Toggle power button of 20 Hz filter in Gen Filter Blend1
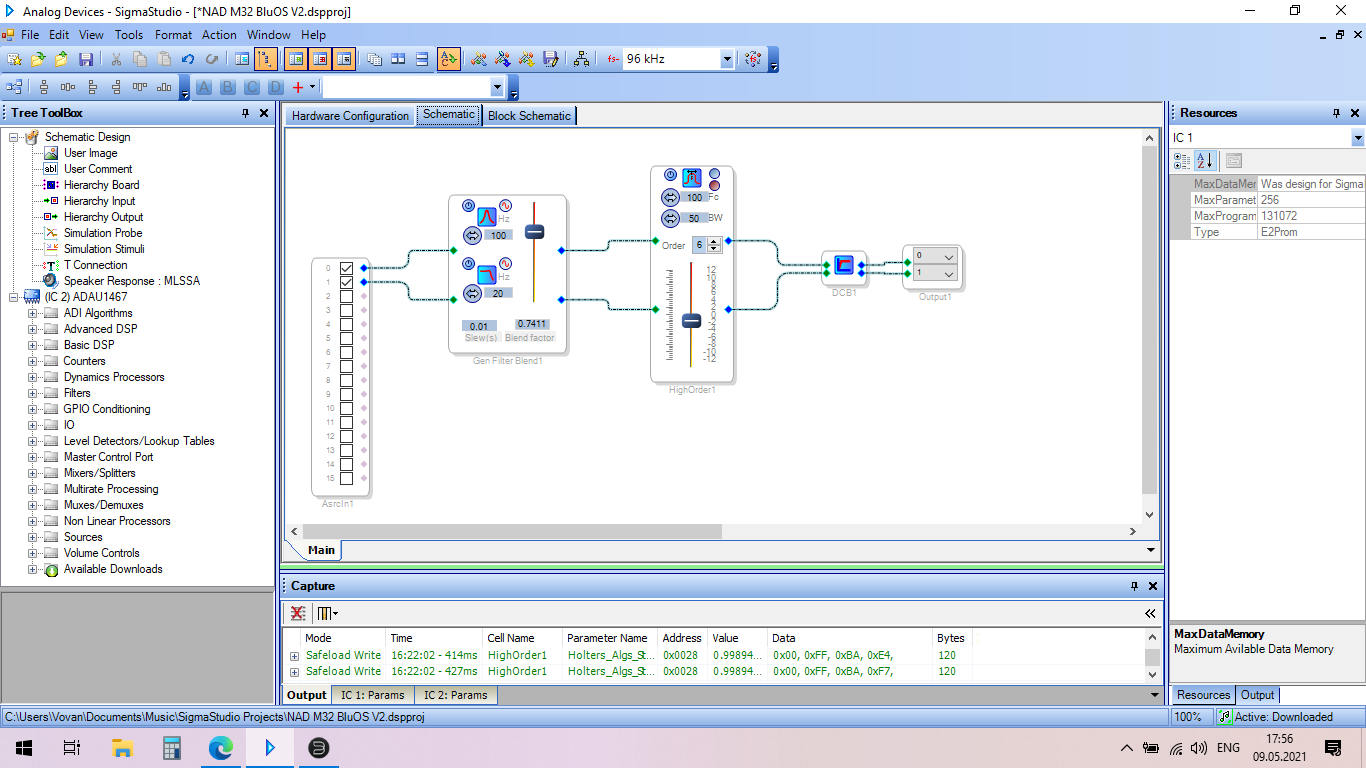 pyautogui.click(x=468, y=263)
